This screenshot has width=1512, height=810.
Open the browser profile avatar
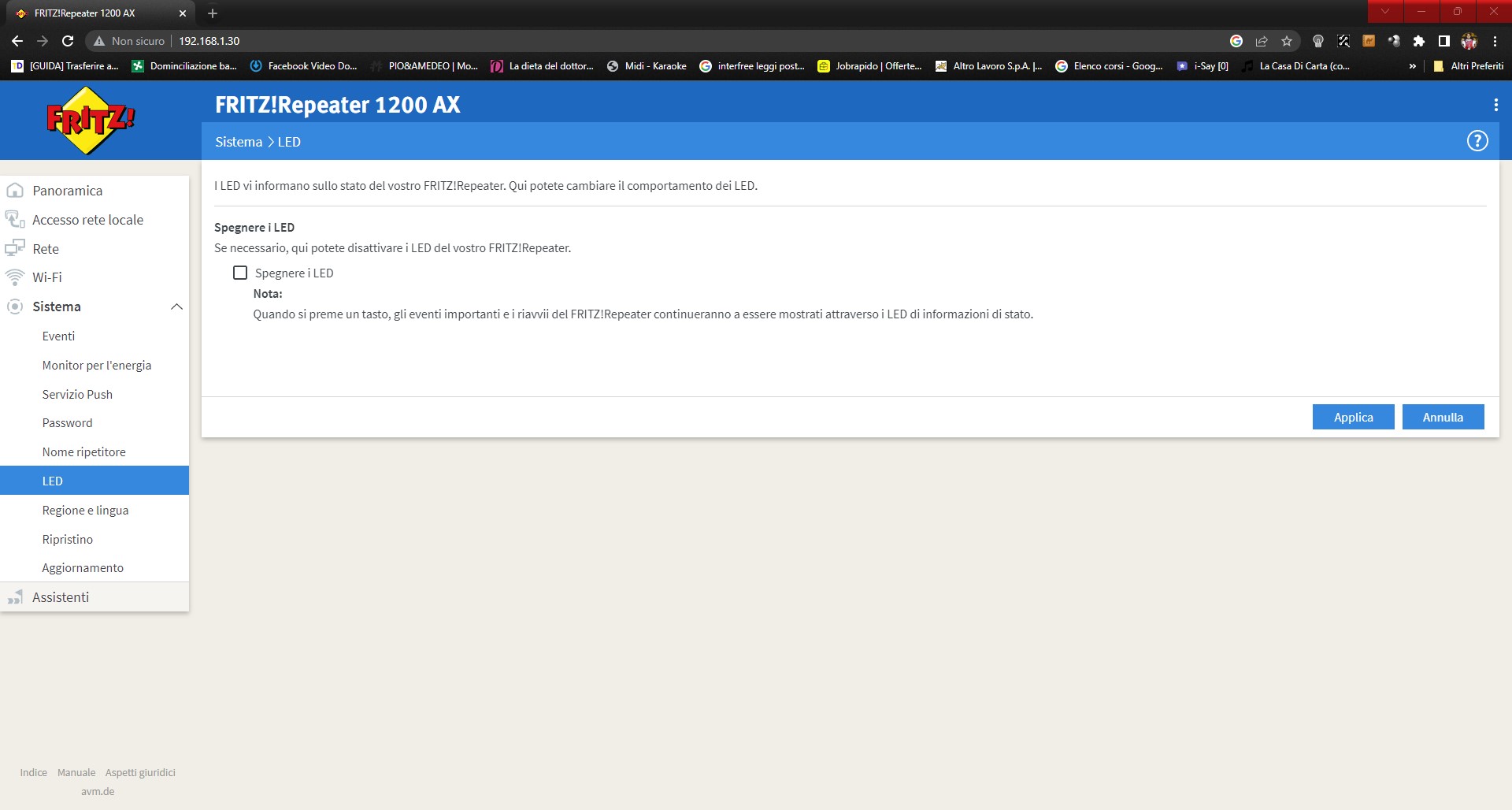pos(1469,41)
